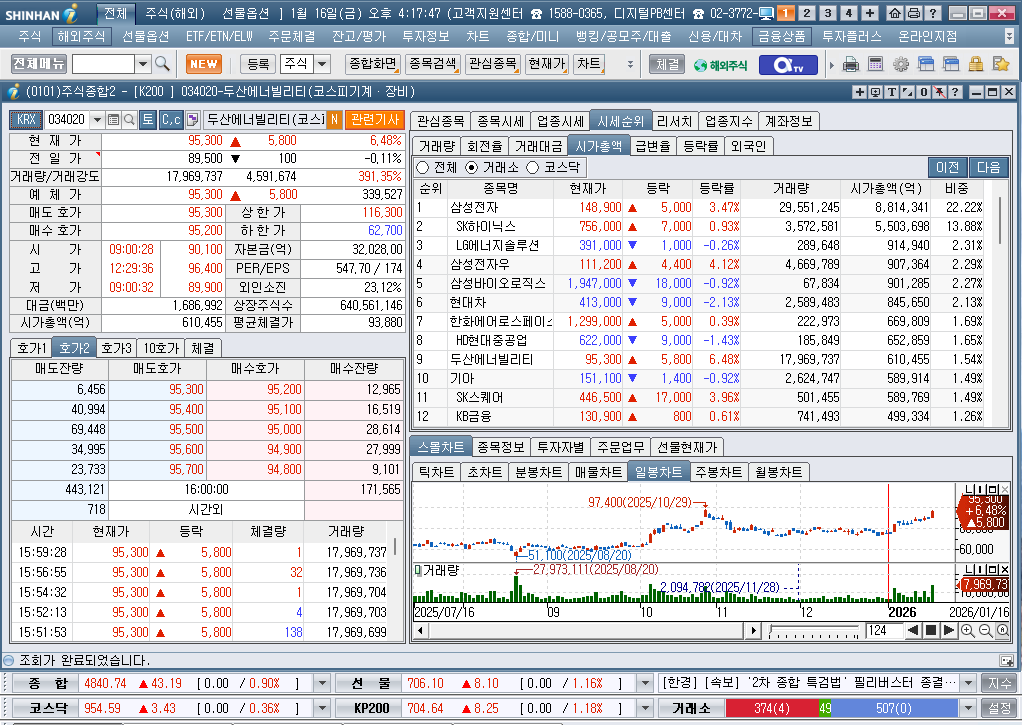Open the stock code 034020 dropdown arrow
The width and height of the screenshot is (1022, 725).
coord(97,120)
